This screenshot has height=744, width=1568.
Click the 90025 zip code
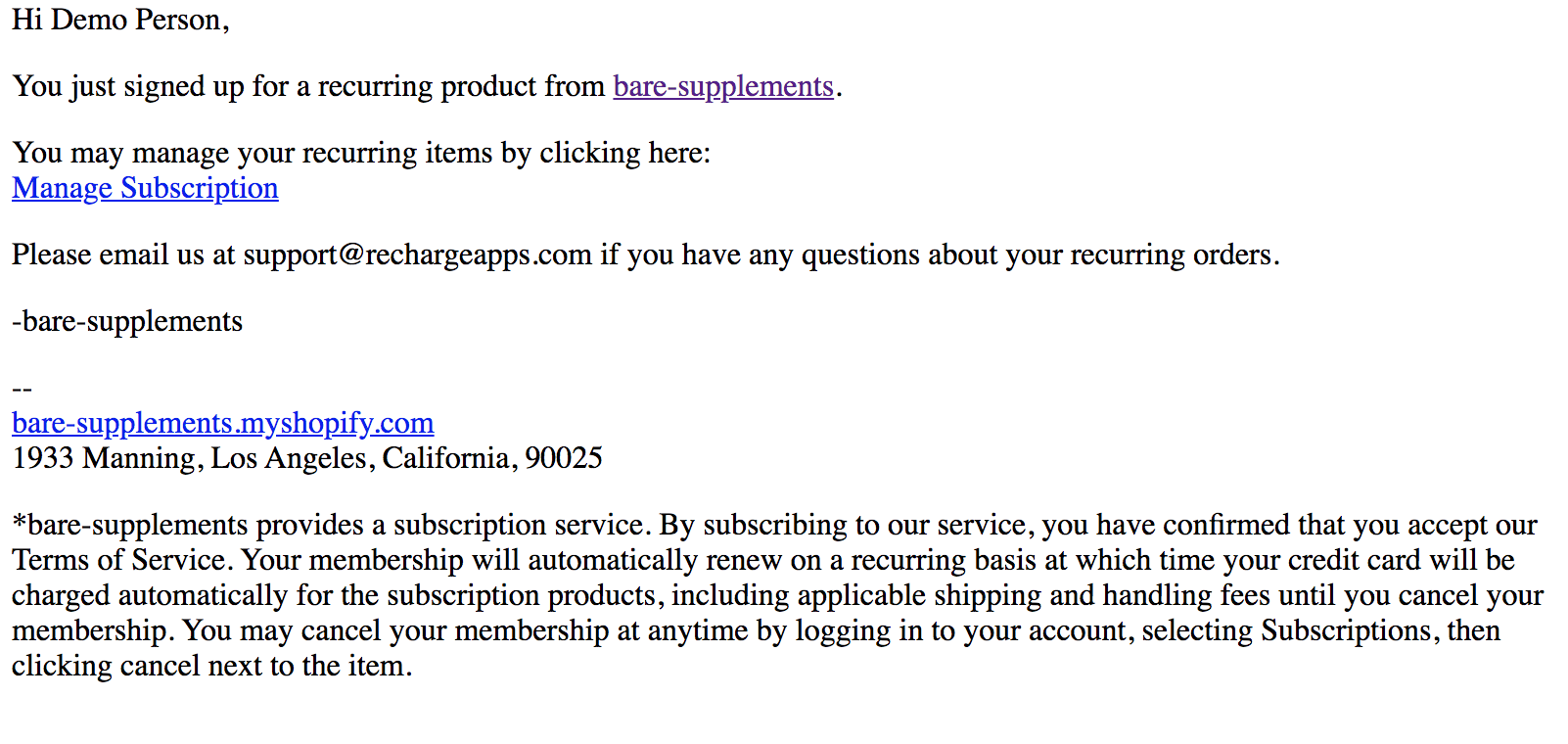(564, 459)
